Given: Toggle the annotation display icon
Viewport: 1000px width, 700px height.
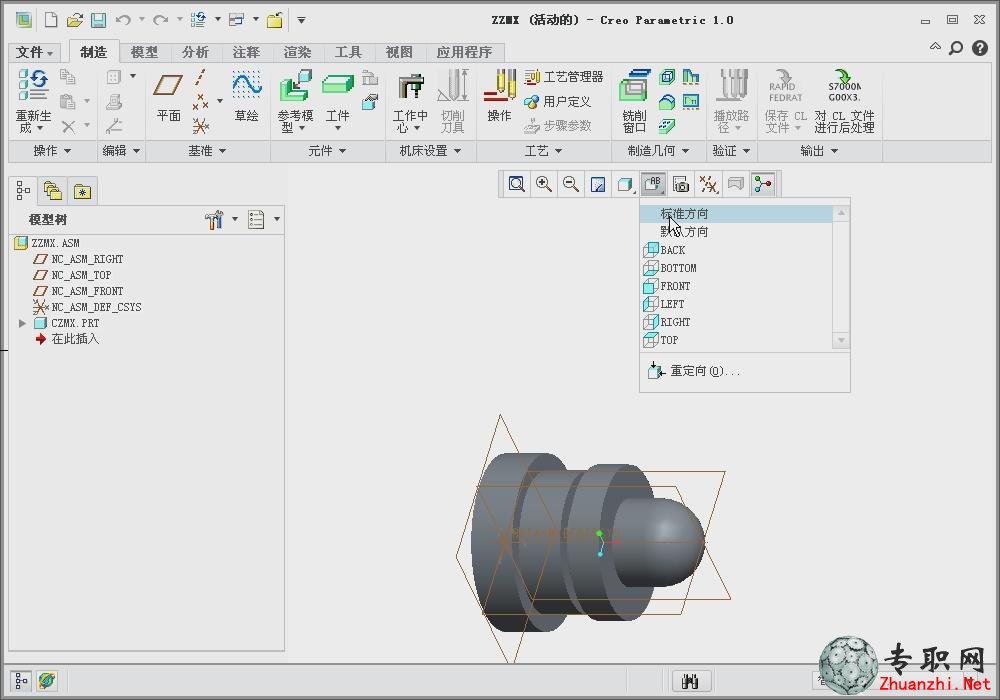Looking at the screenshot, I should click(736, 184).
